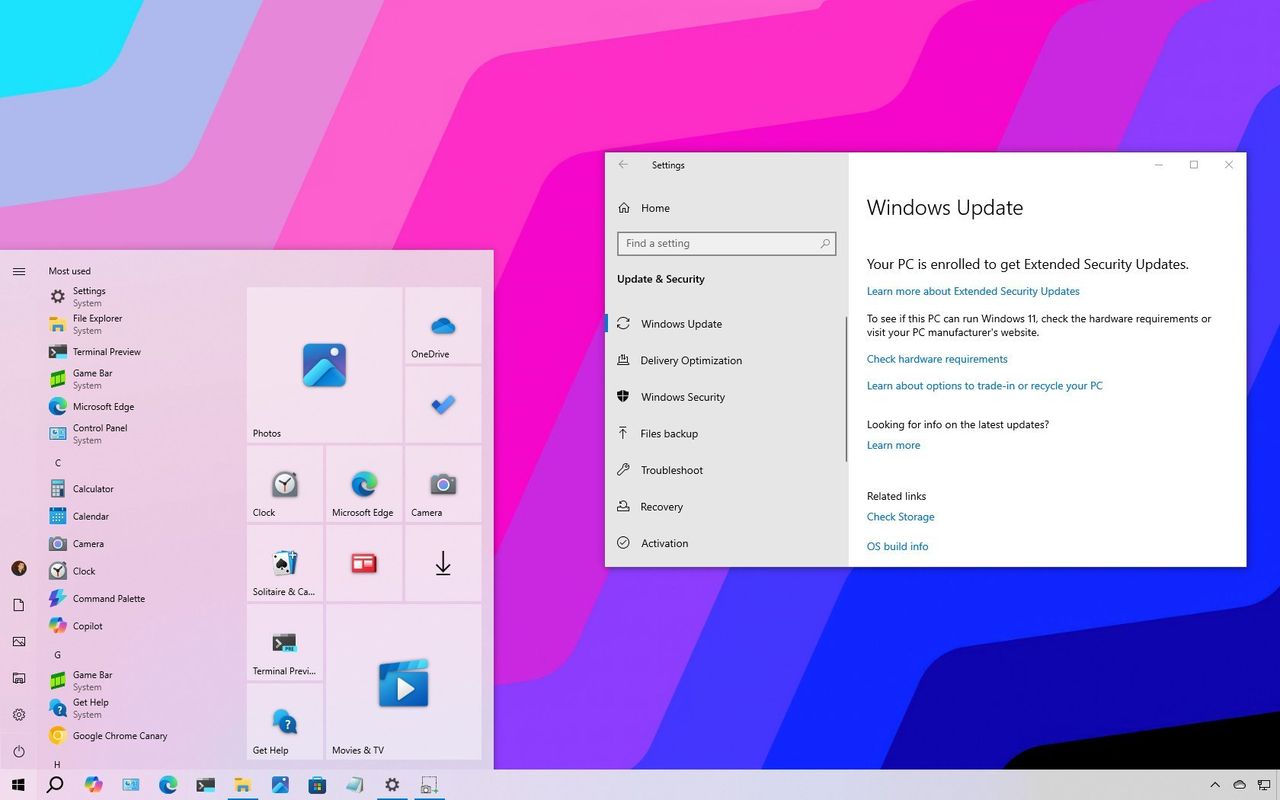
Task: Launch Calculator from the app list
Action: [93, 489]
